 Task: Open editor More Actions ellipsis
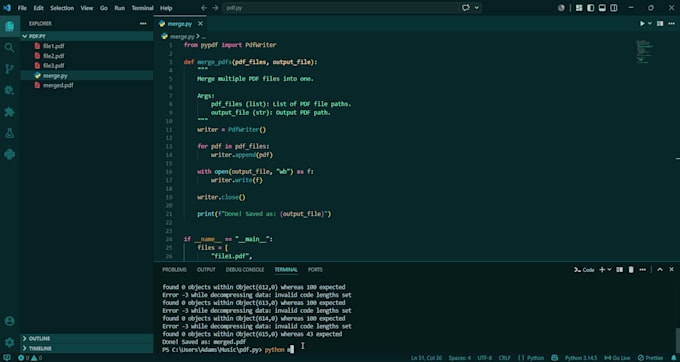pyautogui.click(x=672, y=23)
